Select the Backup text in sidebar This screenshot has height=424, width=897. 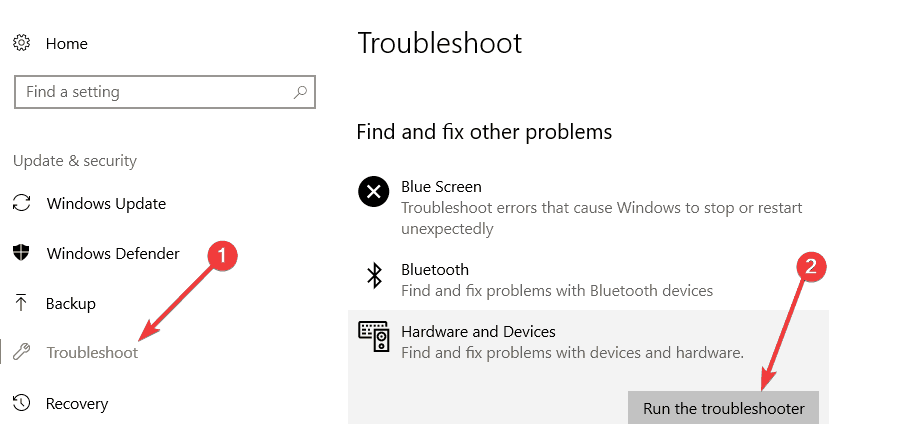pyautogui.click(x=70, y=303)
